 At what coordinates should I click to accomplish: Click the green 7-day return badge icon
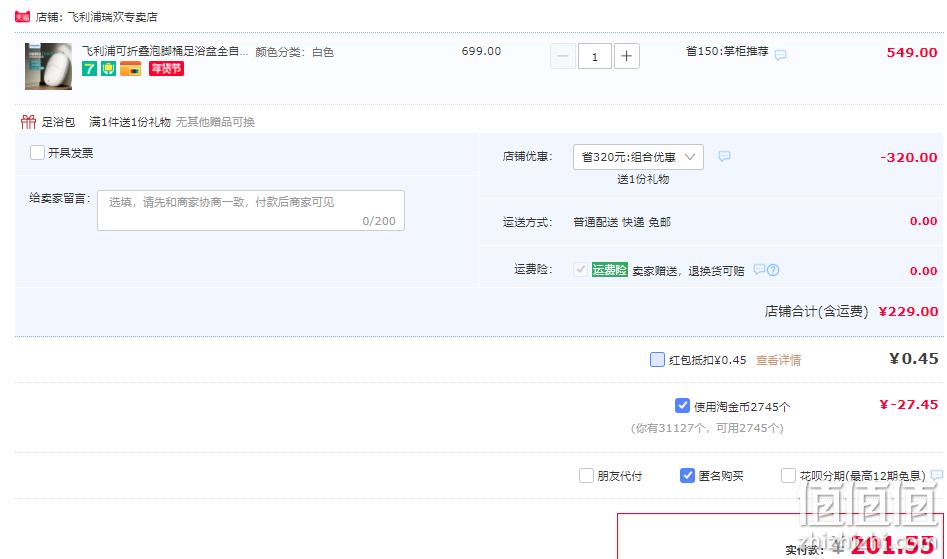click(89, 69)
